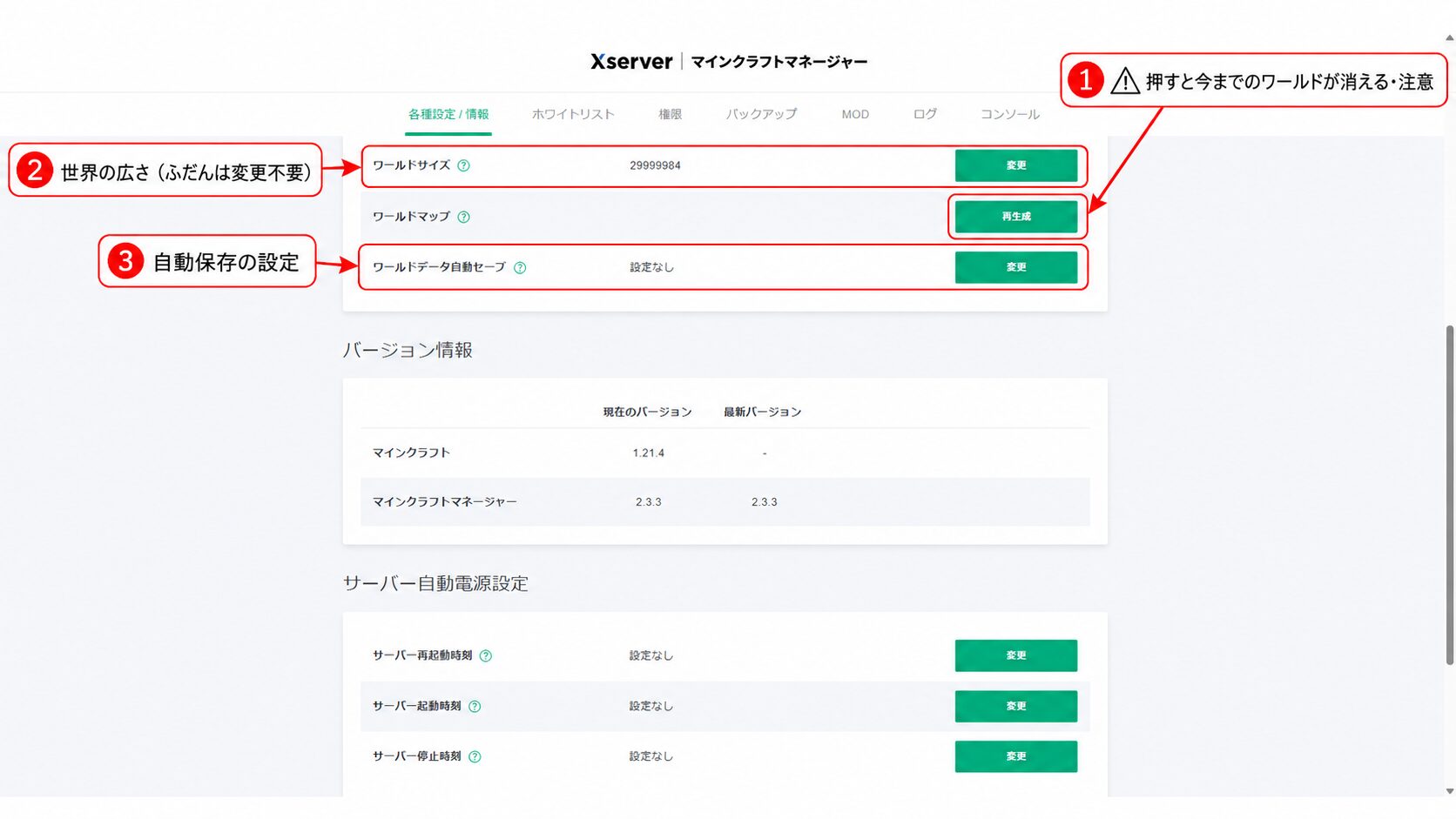
Task: Click 変更 button for サーバー起動時刻
Action: [x=1016, y=706]
